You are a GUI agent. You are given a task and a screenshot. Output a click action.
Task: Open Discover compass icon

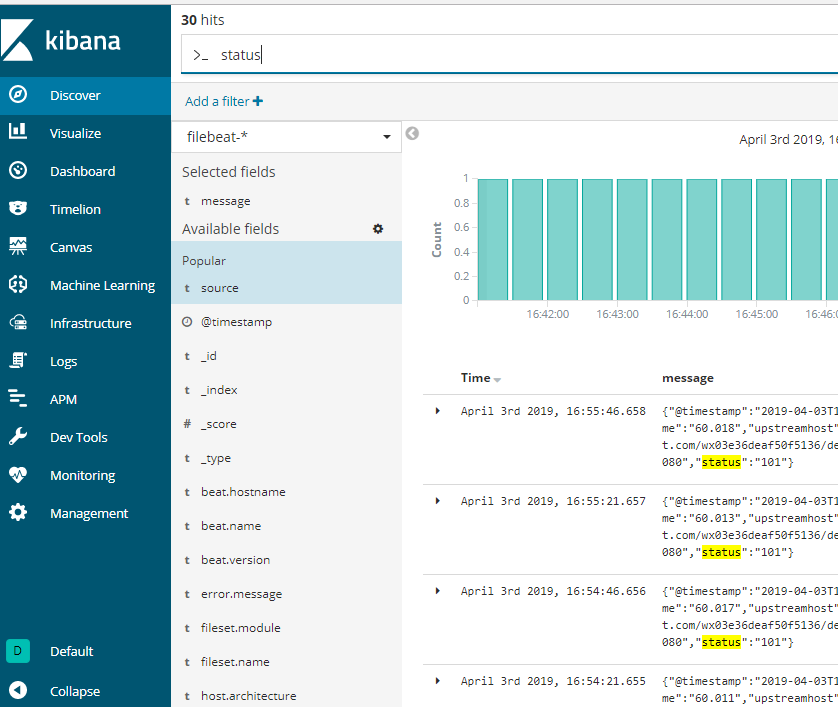point(18,95)
